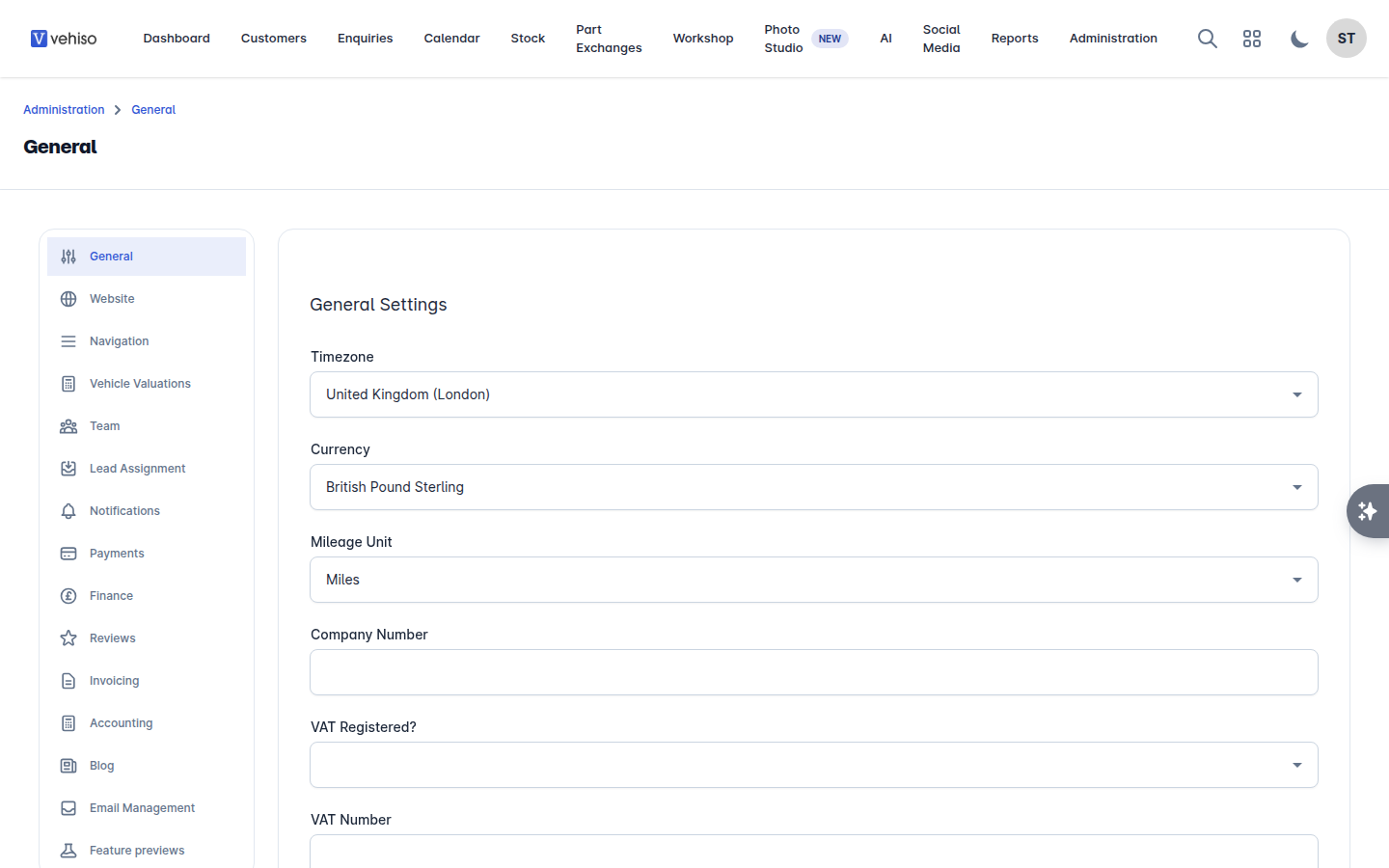This screenshot has height=868, width=1389.
Task: Open the search magnifier icon
Action: click(x=1207, y=39)
